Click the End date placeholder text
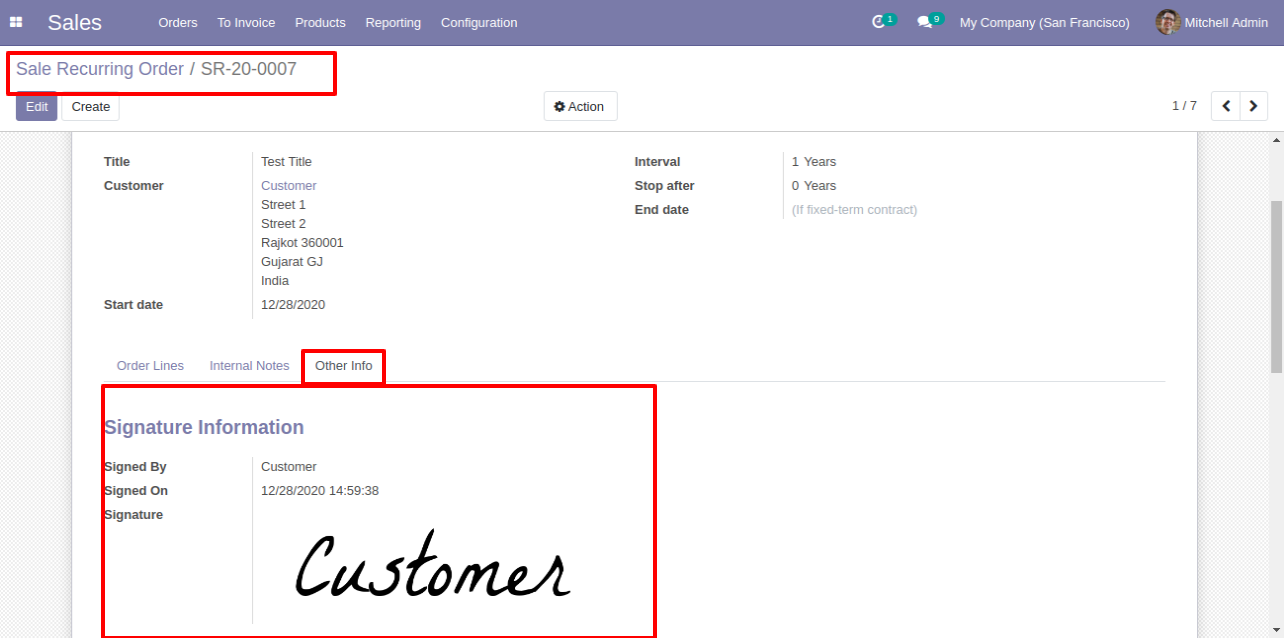Viewport: 1284px width, 638px height. pos(854,210)
